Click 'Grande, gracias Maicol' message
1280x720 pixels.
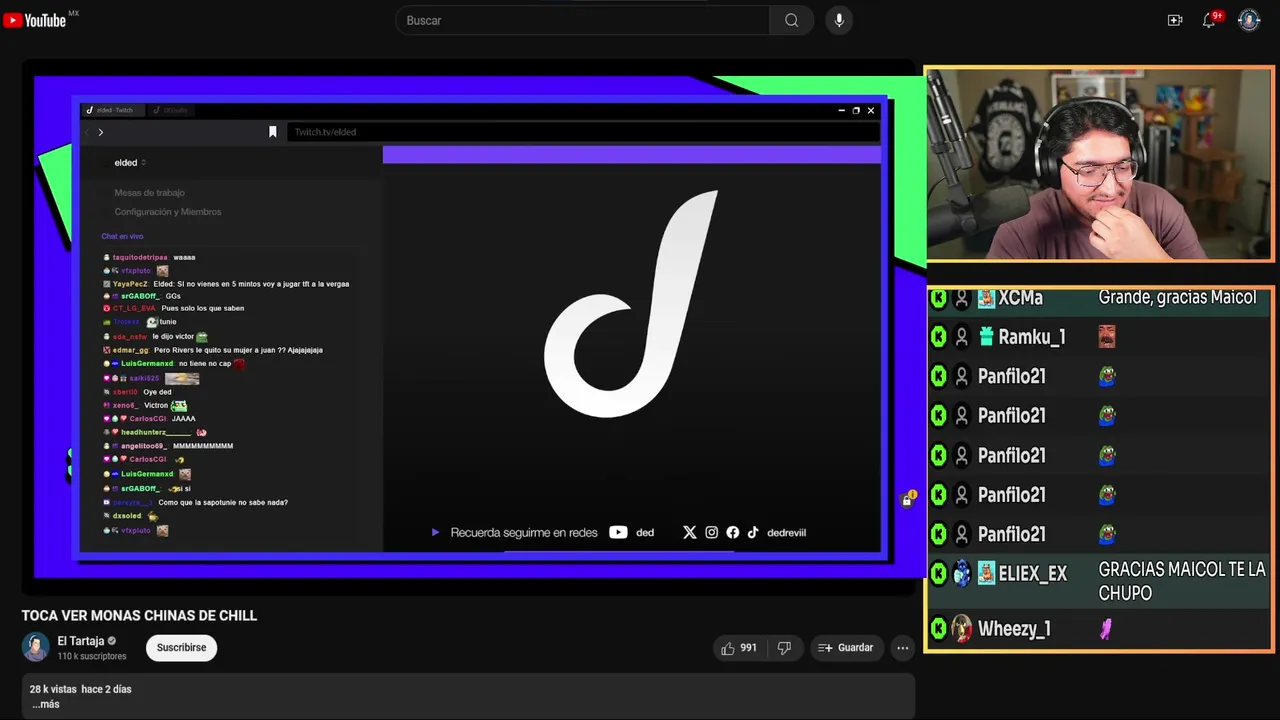tap(1177, 297)
